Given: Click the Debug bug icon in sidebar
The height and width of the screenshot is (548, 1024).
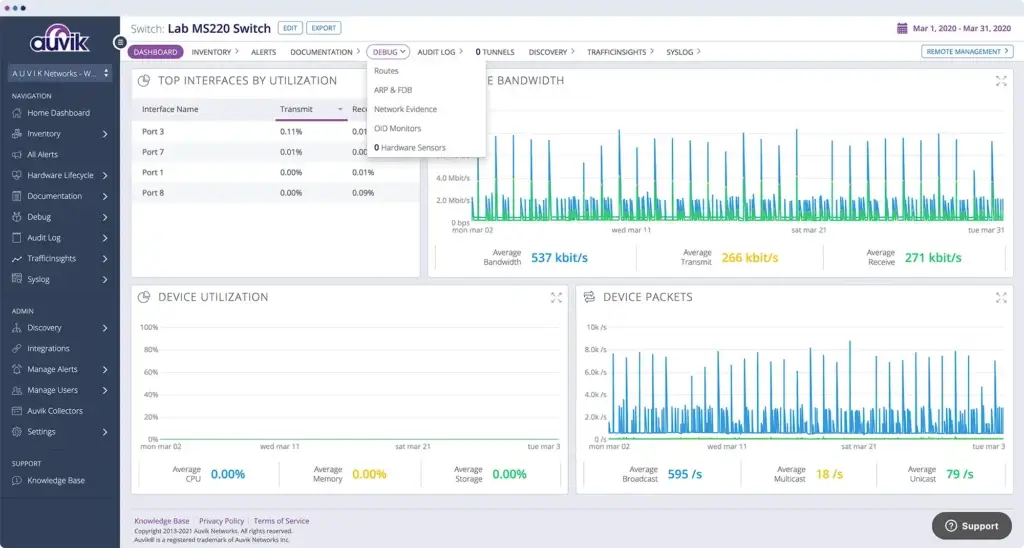Looking at the screenshot, I should click(x=16, y=217).
